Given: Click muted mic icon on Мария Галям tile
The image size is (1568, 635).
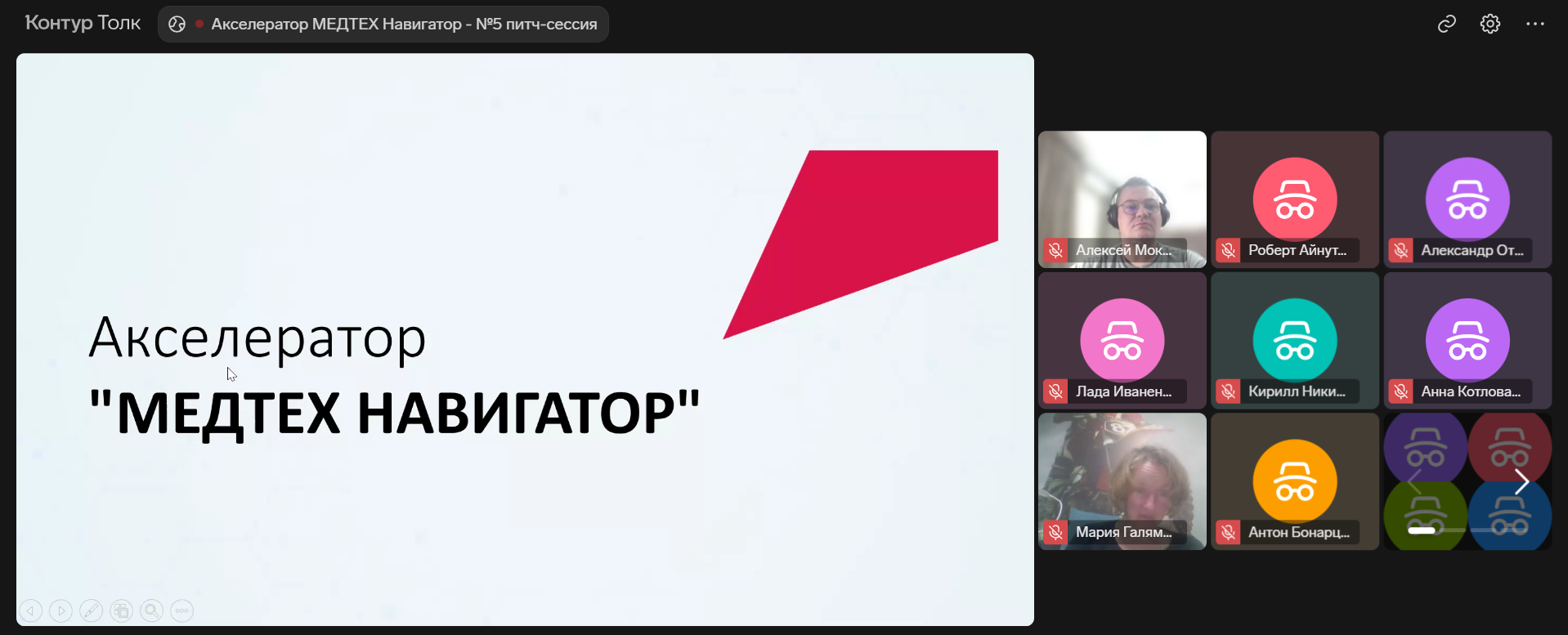Looking at the screenshot, I should pyautogui.click(x=1055, y=533).
